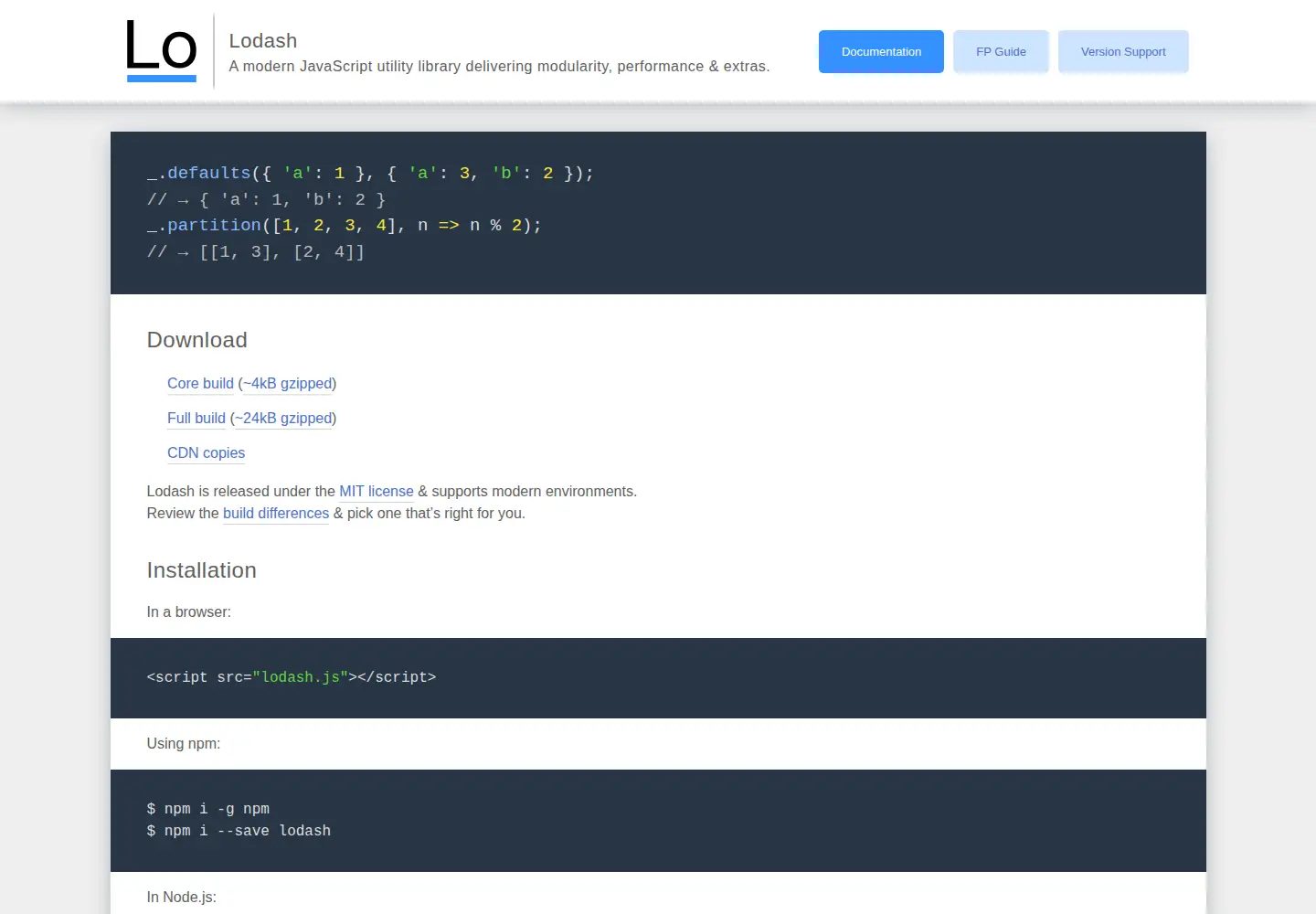The width and height of the screenshot is (1316, 914).
Task: Download the Core build
Action: tap(200, 384)
